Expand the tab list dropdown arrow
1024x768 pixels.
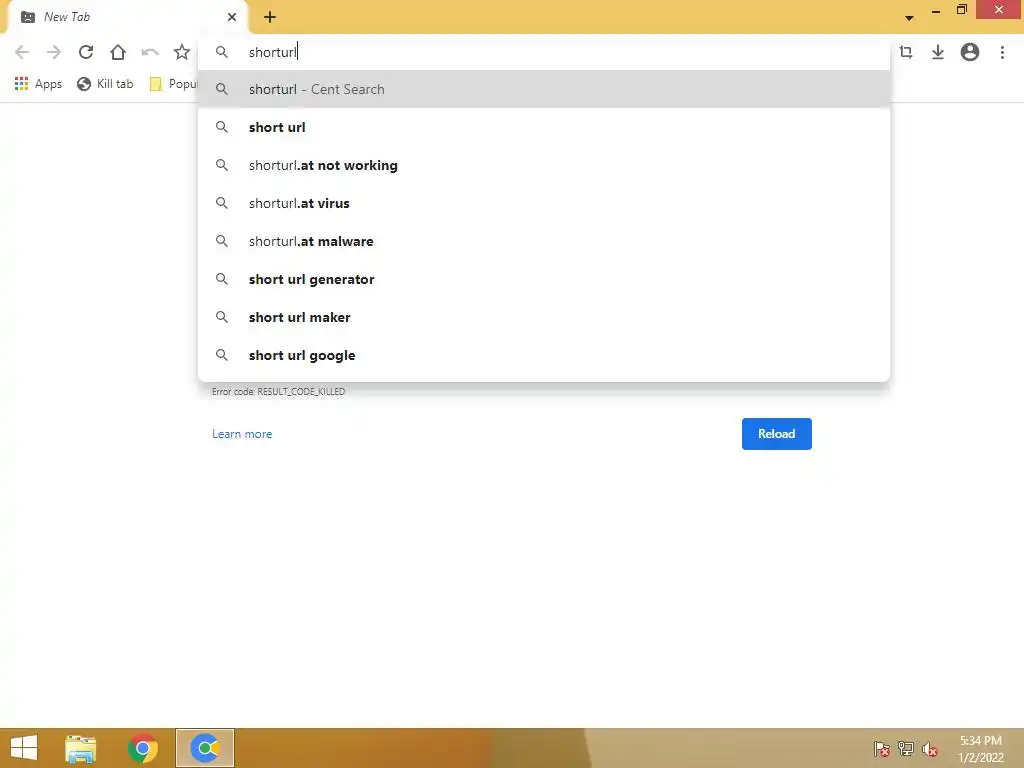[x=909, y=18]
